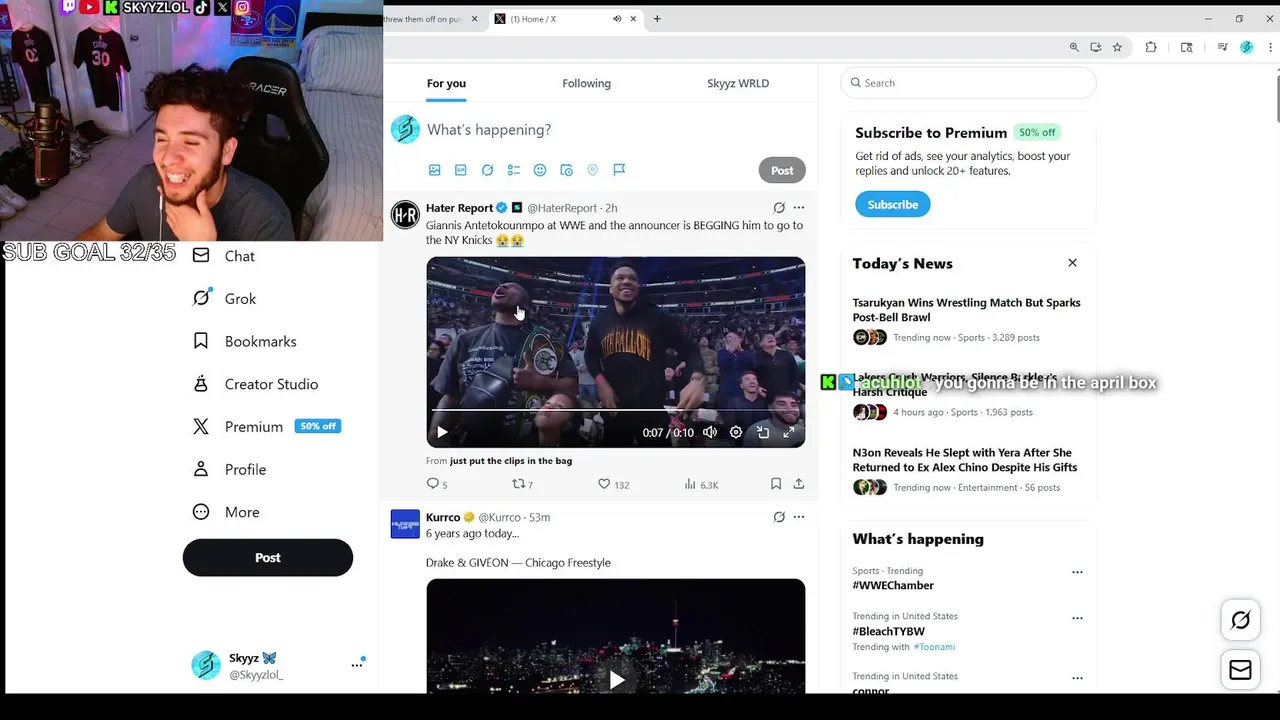Screen dimensions: 1280x720
Task: Add a GIF to the post composer
Action: [461, 170]
